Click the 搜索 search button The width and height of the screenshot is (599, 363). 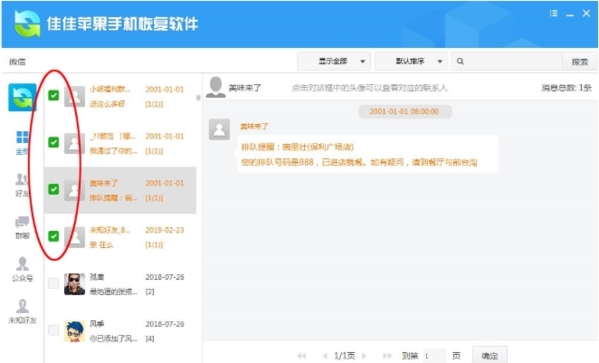point(580,62)
